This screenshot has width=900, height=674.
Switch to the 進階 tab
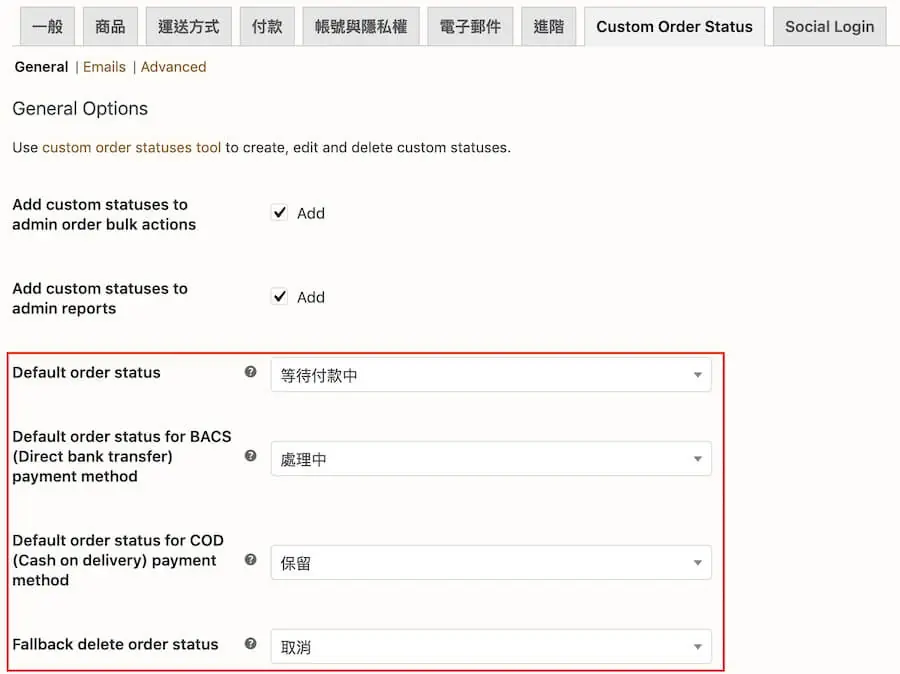tap(548, 26)
